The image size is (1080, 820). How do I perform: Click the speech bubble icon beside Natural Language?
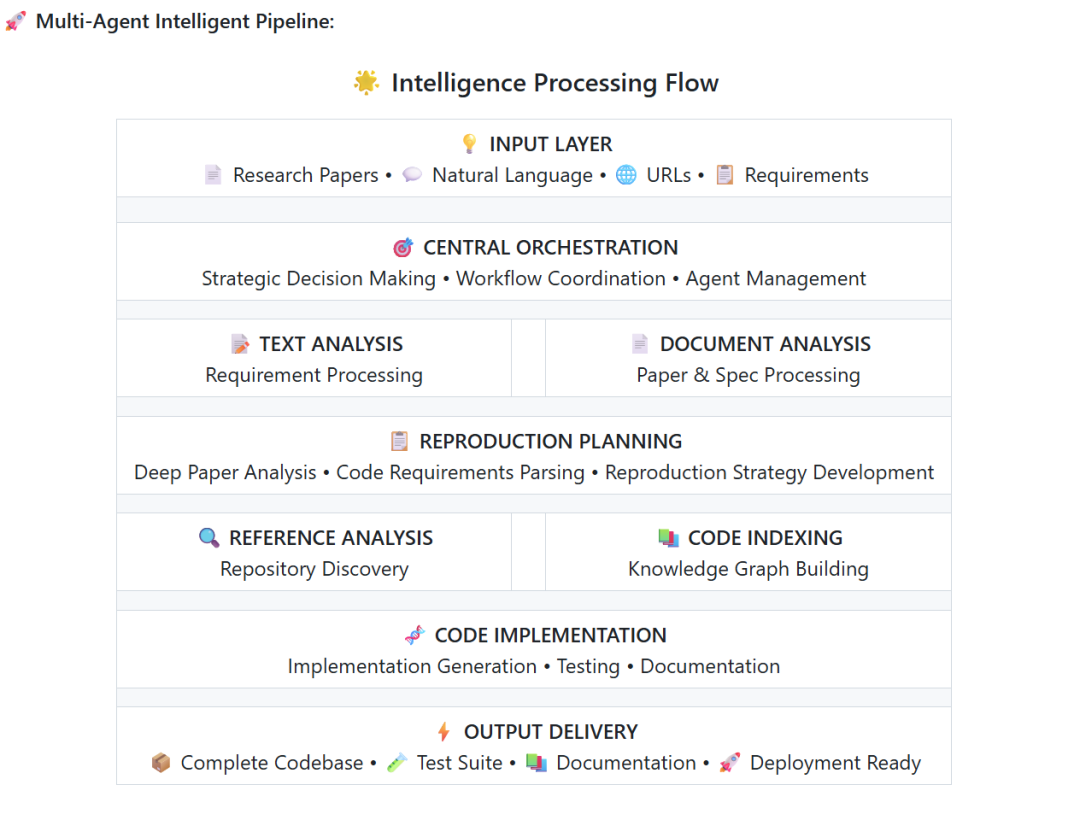pyautogui.click(x=412, y=175)
